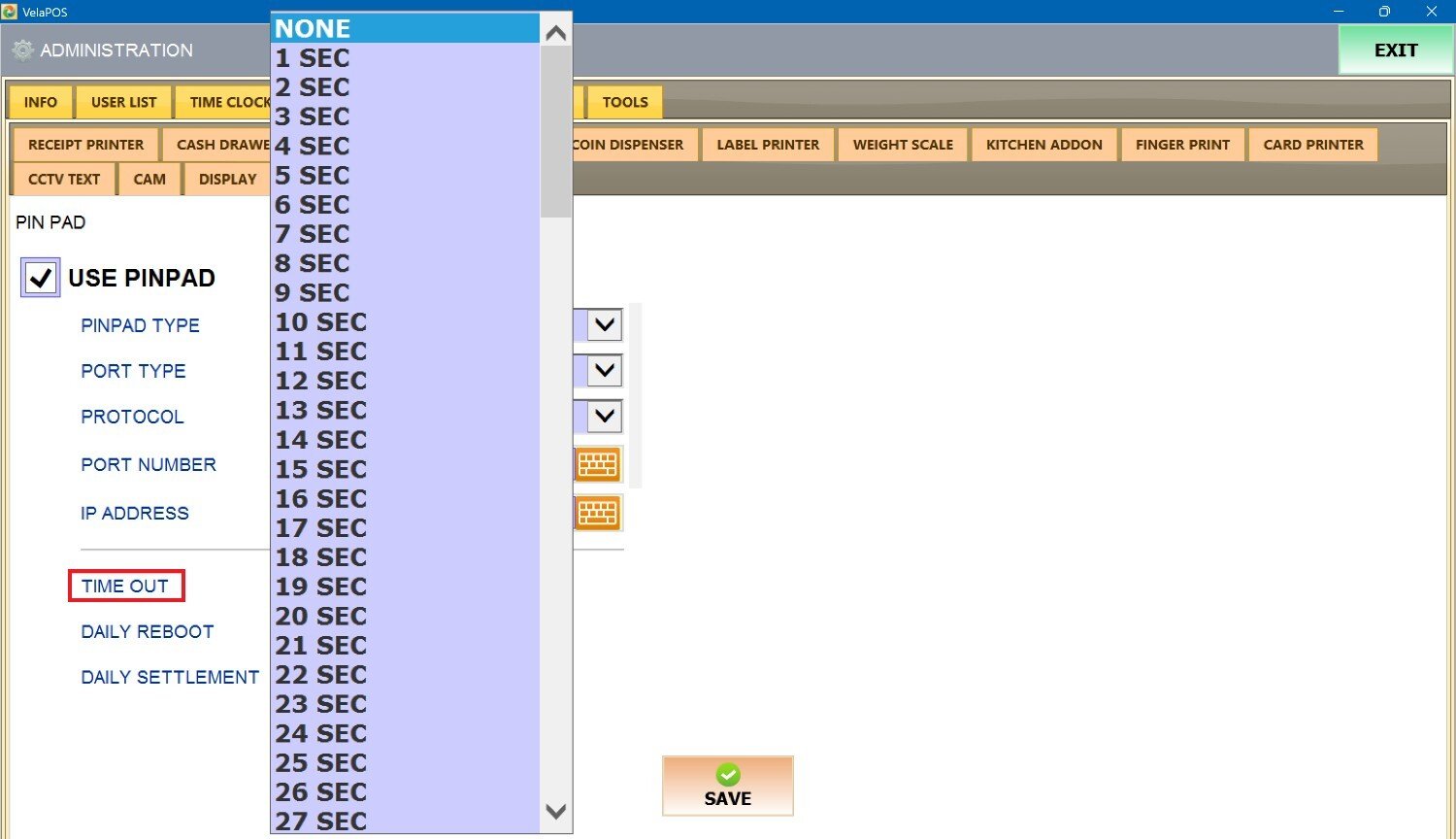Image resolution: width=1456 pixels, height=839 pixels.
Task: Expand the Pinpad Type dropdown
Action: pyautogui.click(x=605, y=324)
